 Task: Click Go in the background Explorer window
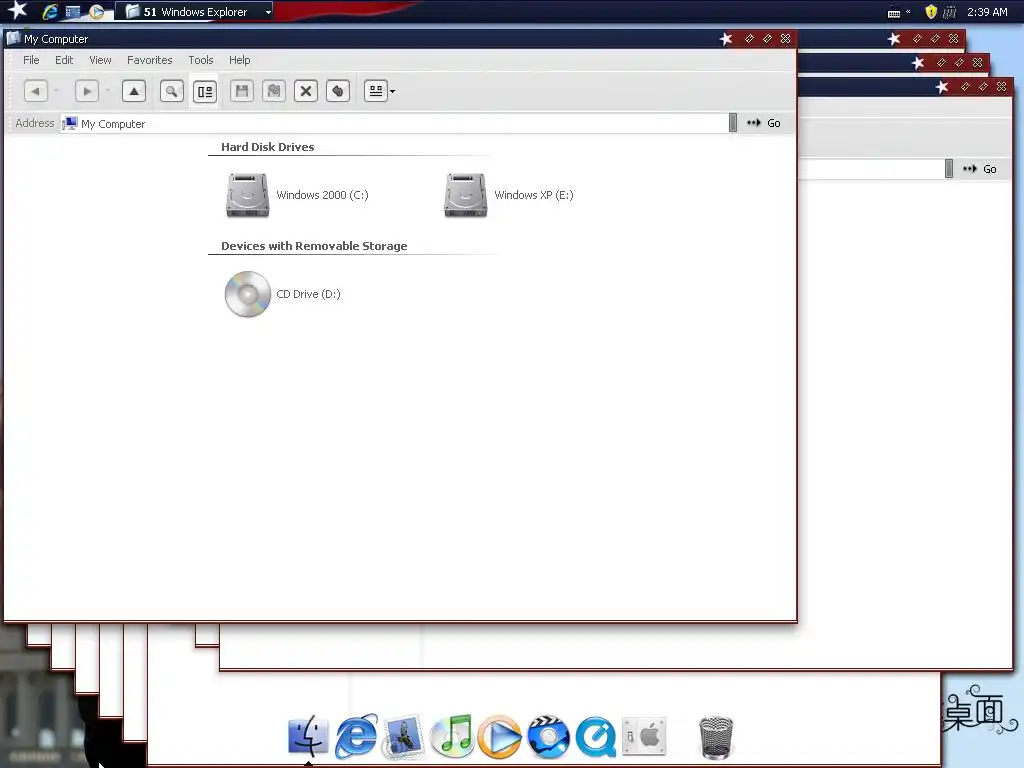click(980, 169)
